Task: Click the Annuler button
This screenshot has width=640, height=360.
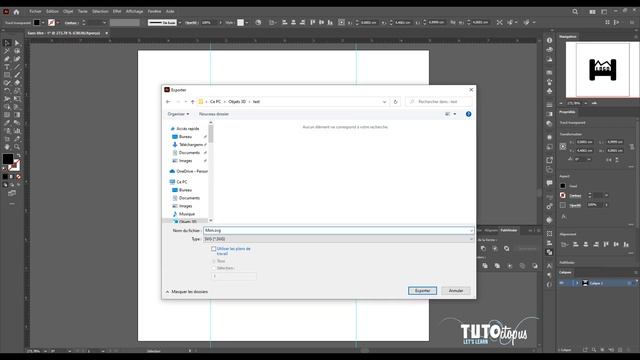Action: [456, 291]
